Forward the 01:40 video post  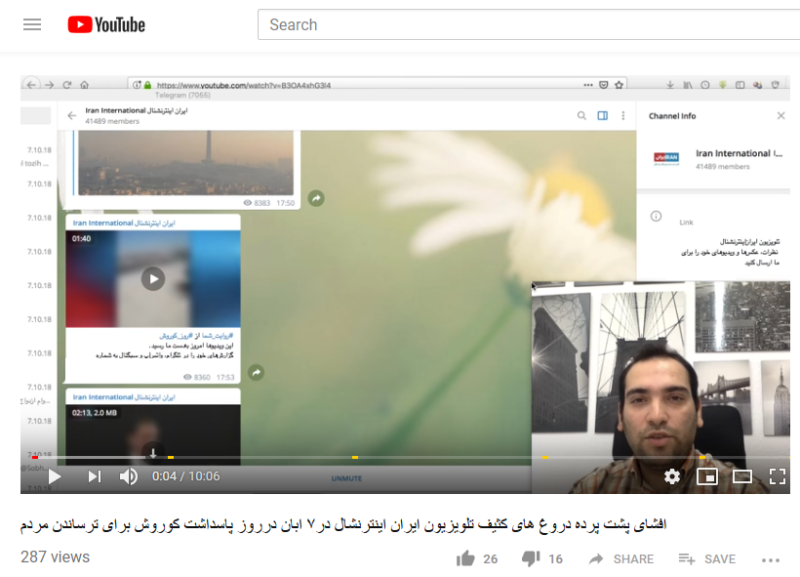tap(256, 372)
